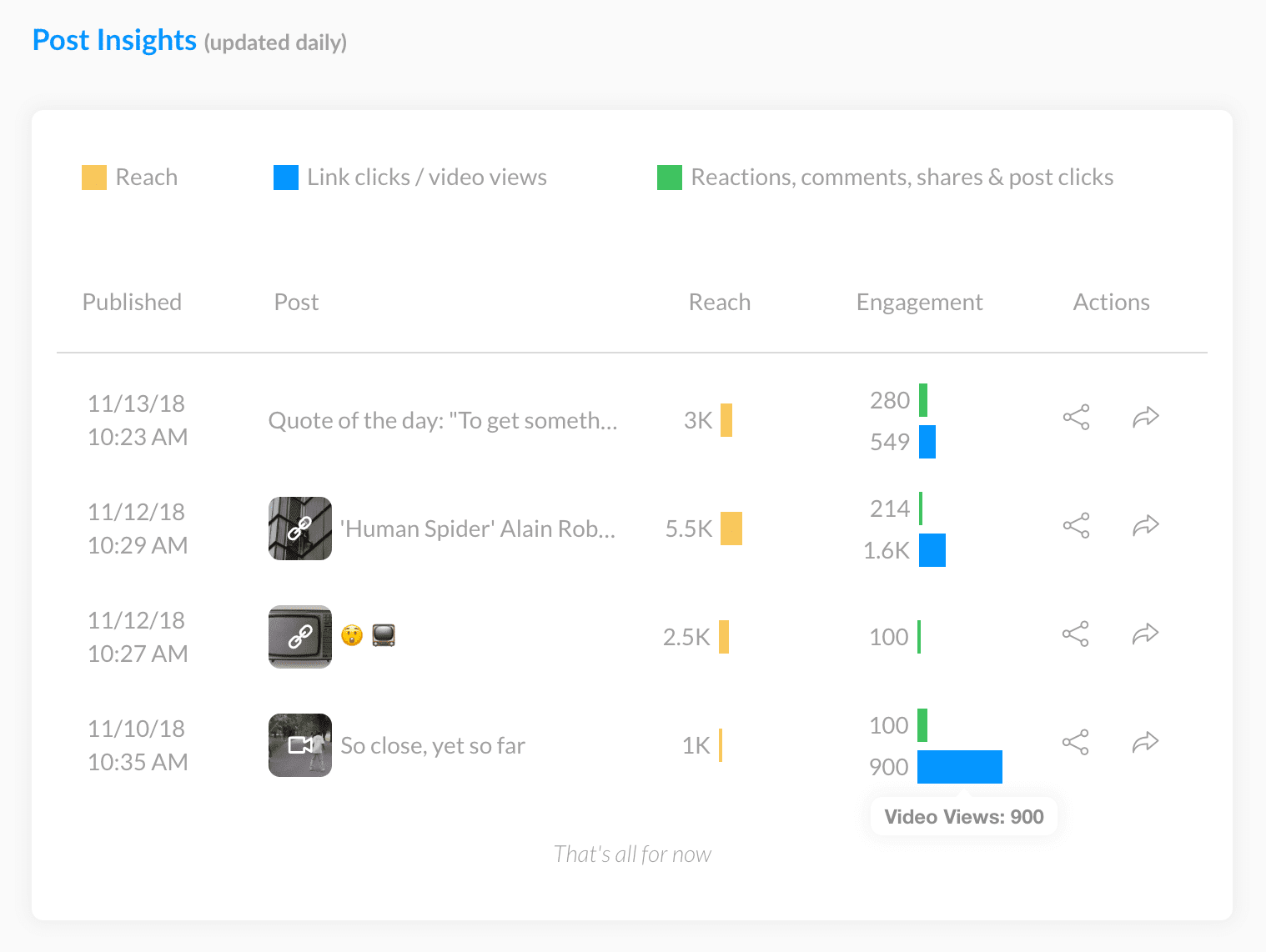Click the Engagement column header
The width and height of the screenshot is (1266, 952).
point(919,302)
